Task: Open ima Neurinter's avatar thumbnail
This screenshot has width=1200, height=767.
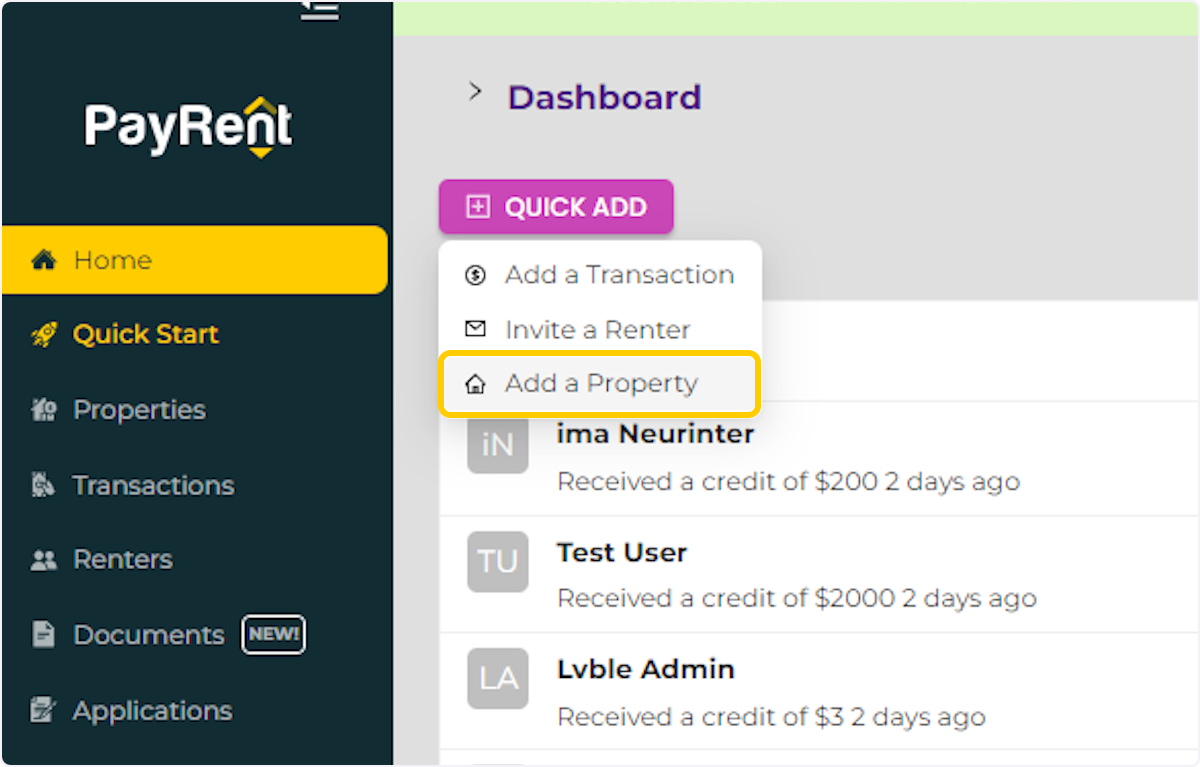Action: tap(497, 446)
